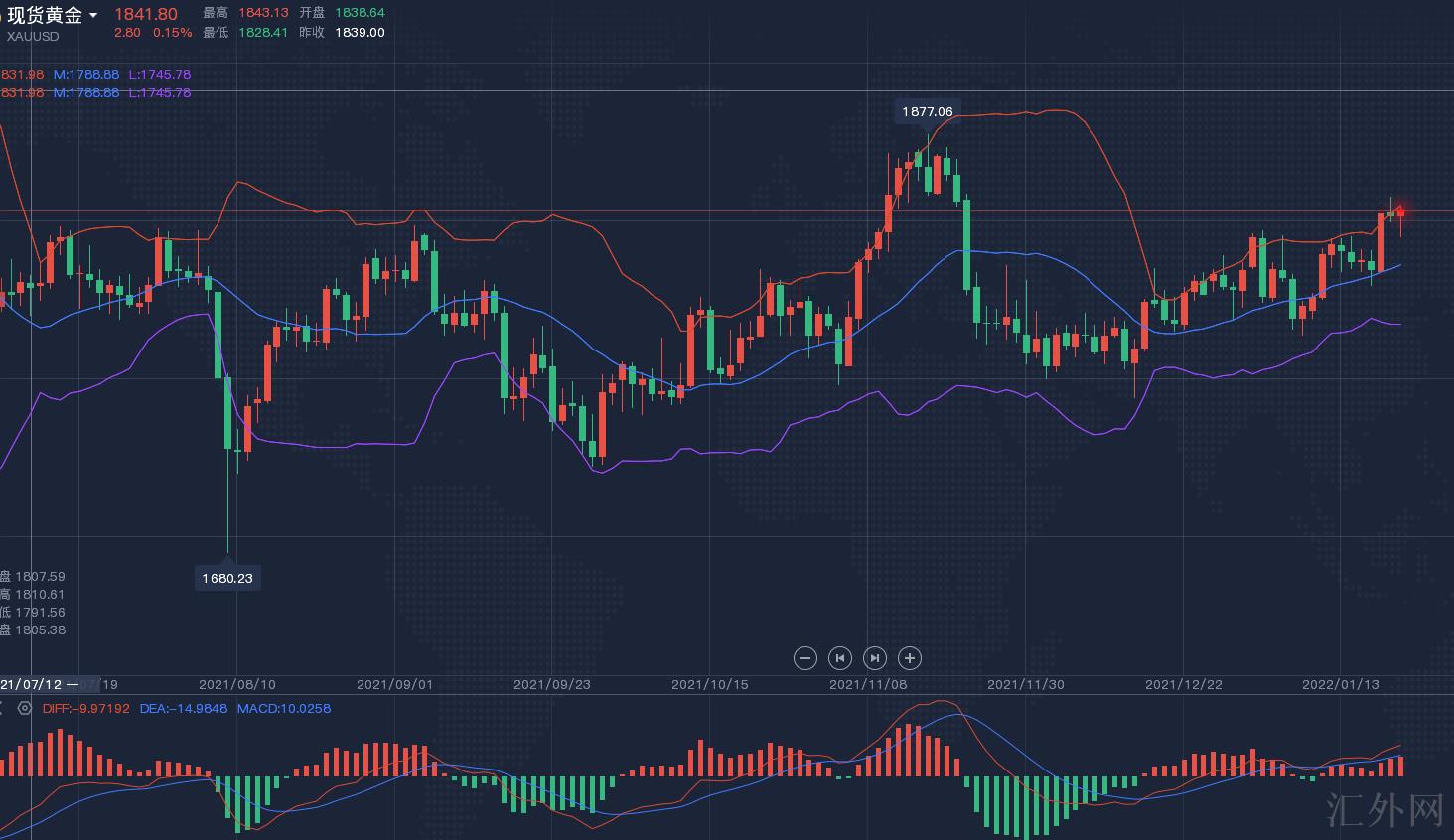Click the DIFF value in MACD legend
Image resolution: width=1454 pixels, height=840 pixels.
coord(86,709)
